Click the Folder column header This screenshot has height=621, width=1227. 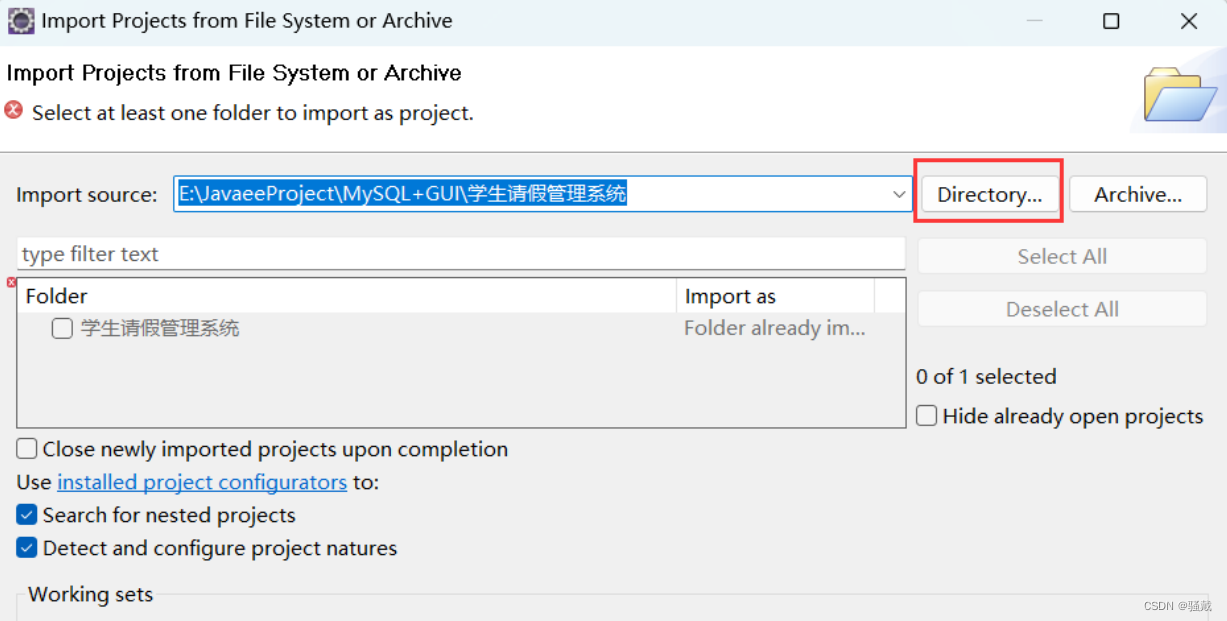(x=56, y=295)
